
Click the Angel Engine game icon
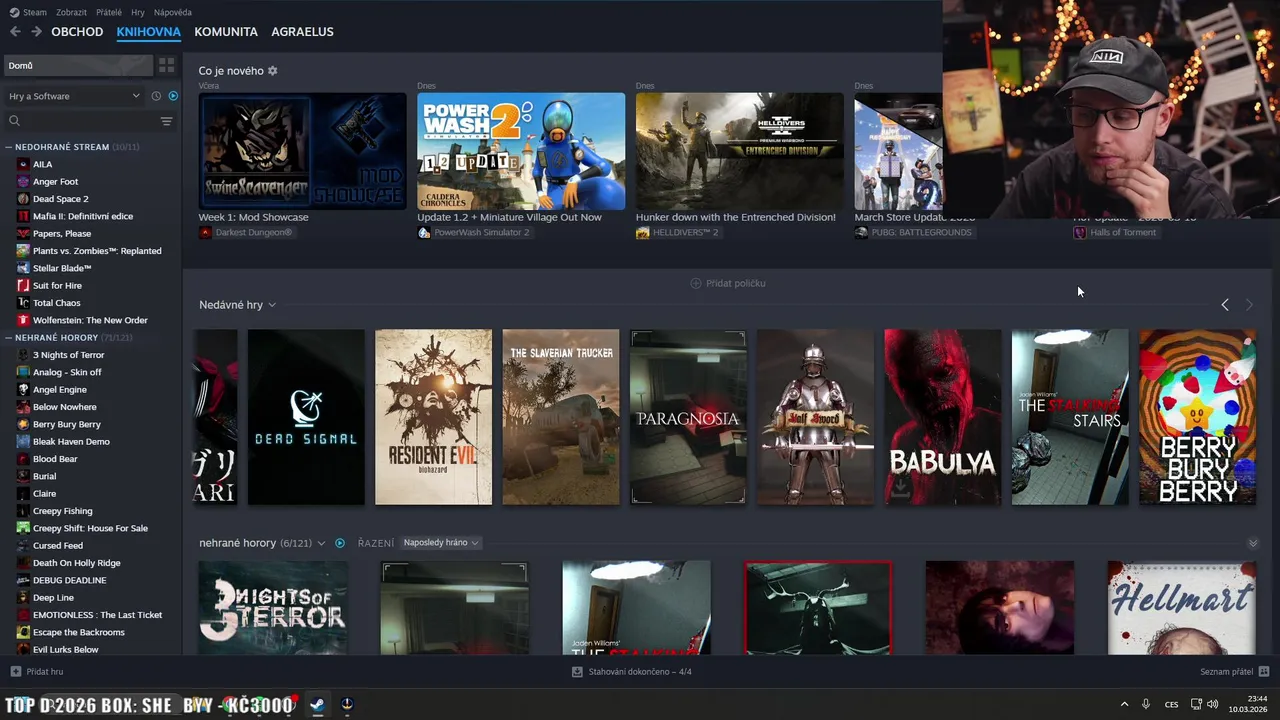pyautogui.click(x=23, y=390)
